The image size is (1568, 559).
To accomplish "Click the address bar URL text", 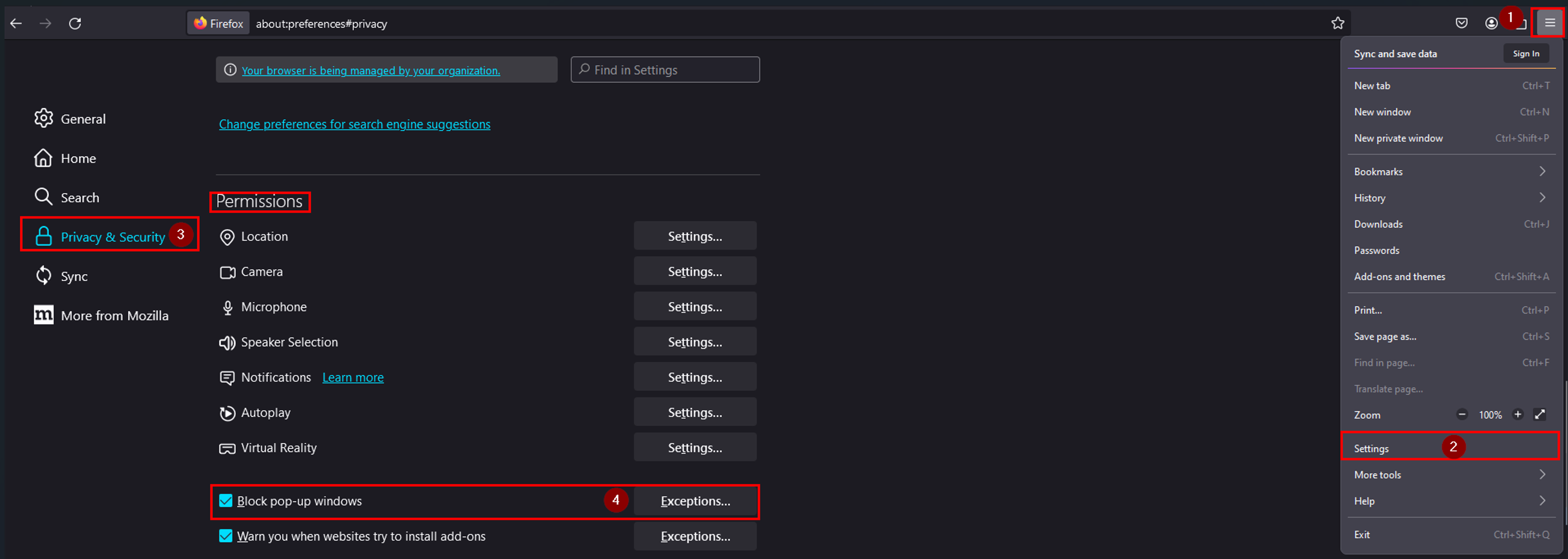I will pyautogui.click(x=321, y=24).
